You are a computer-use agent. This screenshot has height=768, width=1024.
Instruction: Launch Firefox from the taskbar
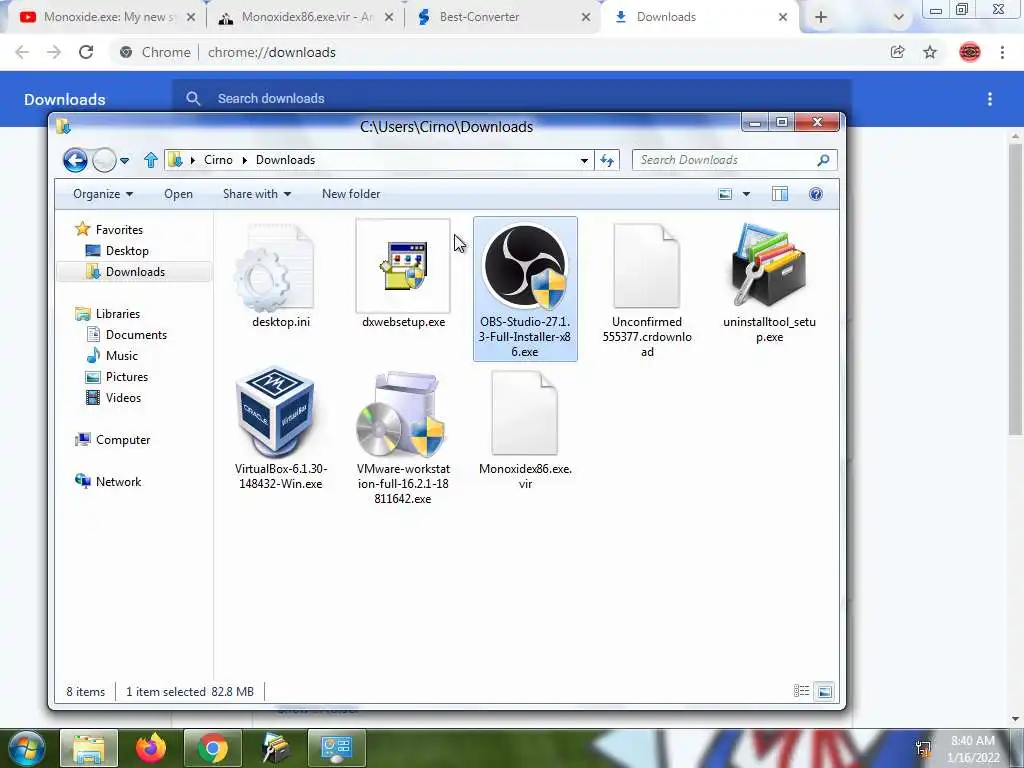click(x=151, y=748)
